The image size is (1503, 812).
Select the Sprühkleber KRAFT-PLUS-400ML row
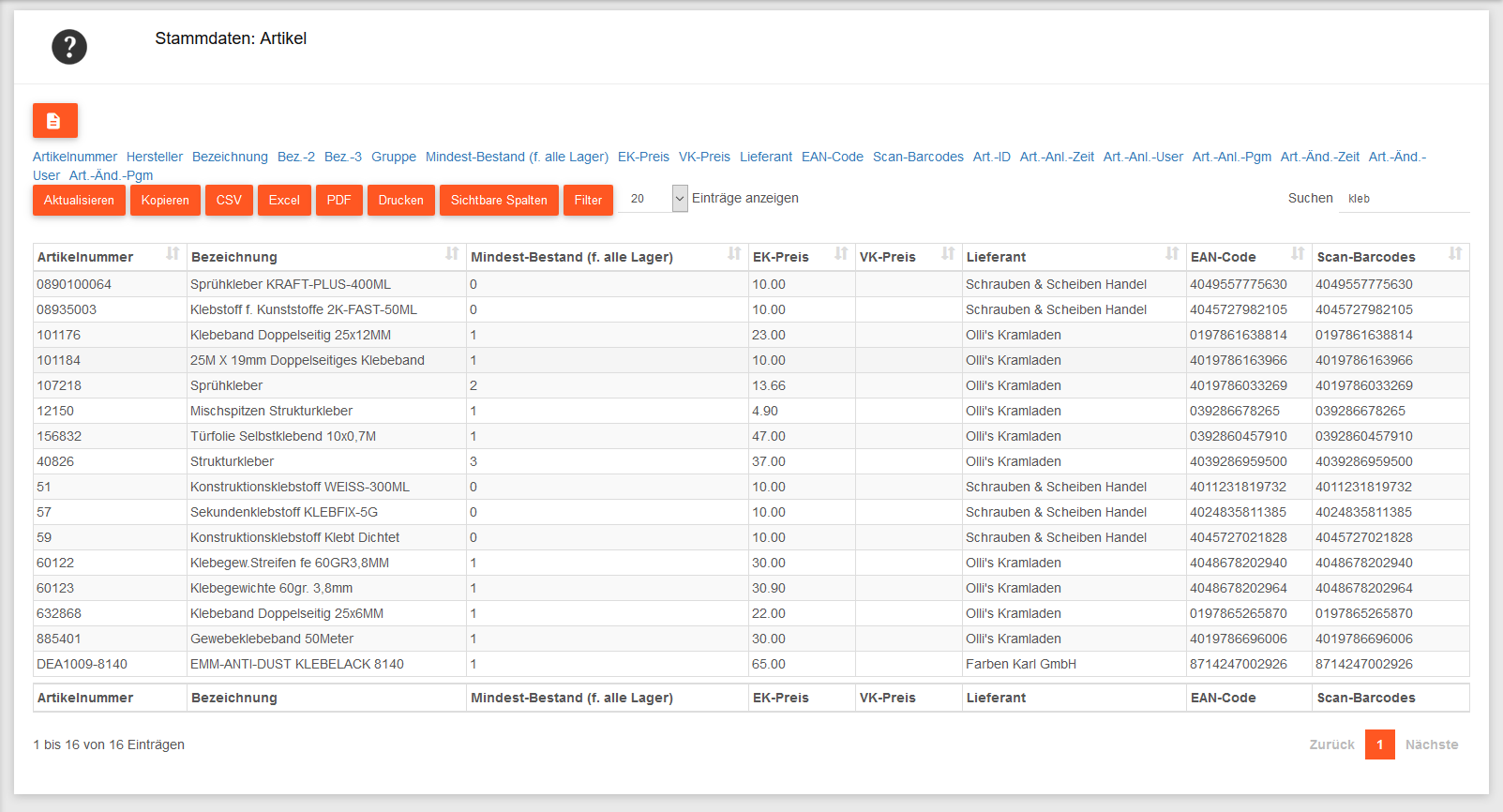coord(291,284)
